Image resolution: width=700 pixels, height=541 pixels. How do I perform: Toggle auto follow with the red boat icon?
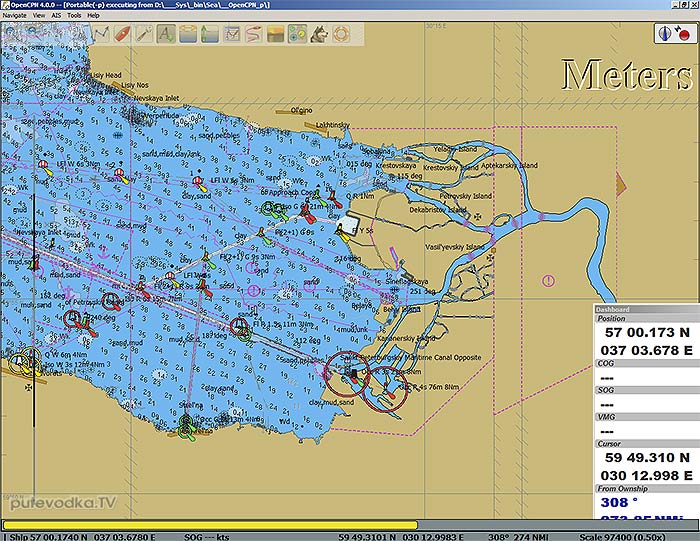pos(122,34)
